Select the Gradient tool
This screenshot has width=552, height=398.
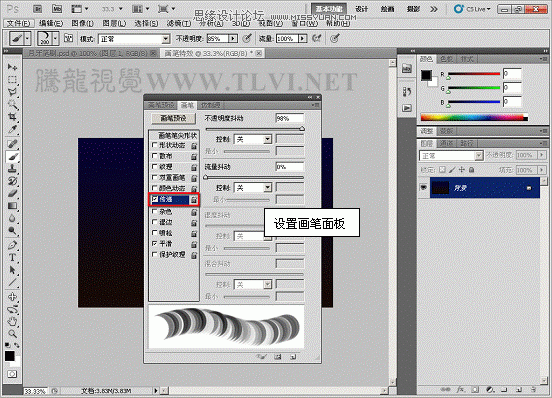(12, 206)
